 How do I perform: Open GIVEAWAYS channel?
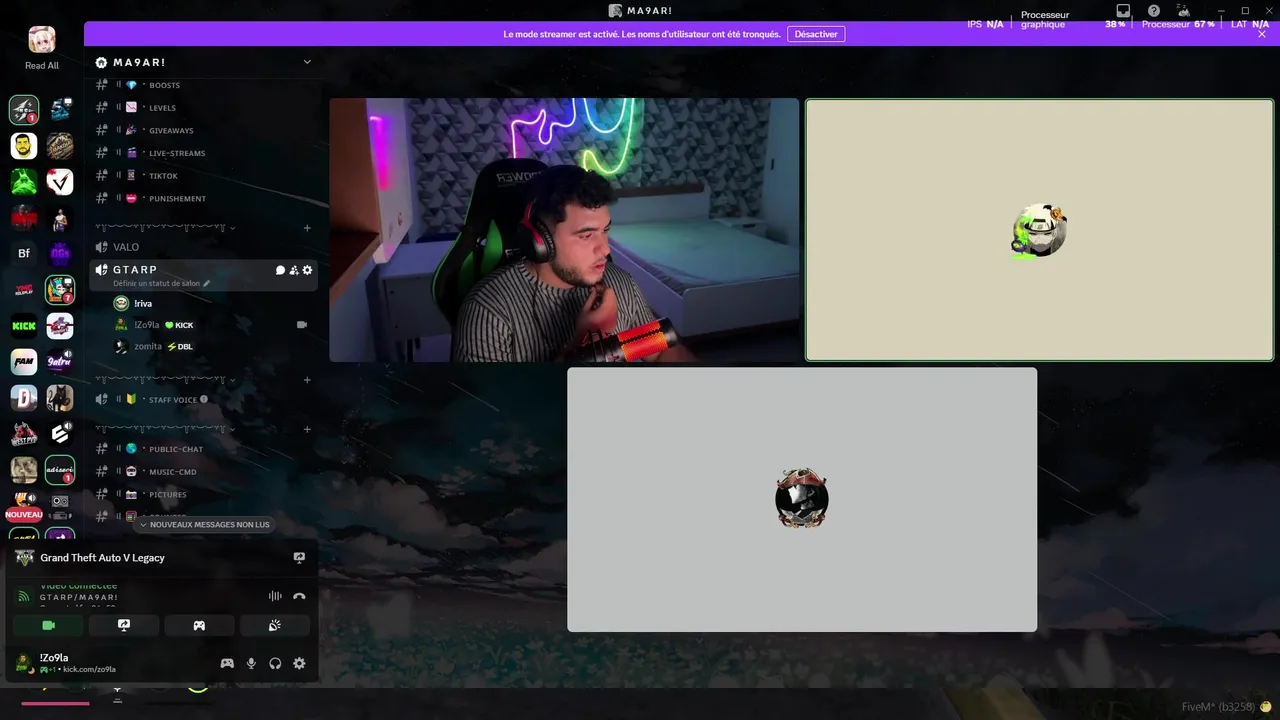pos(204,130)
